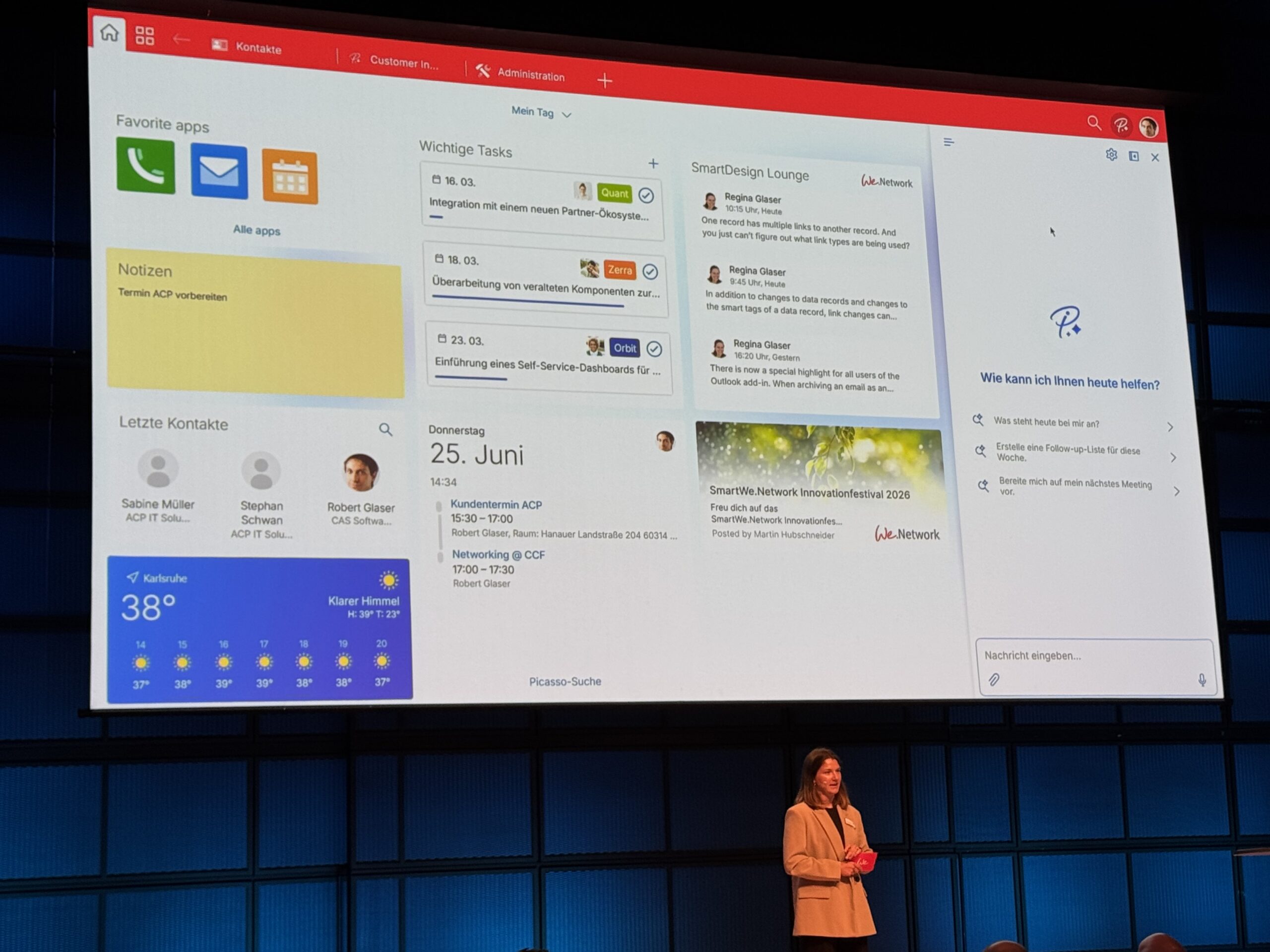This screenshot has height=952, width=1270.
Task: Open Regina Glaser's 9:45 Uhr post
Action: (x=806, y=293)
